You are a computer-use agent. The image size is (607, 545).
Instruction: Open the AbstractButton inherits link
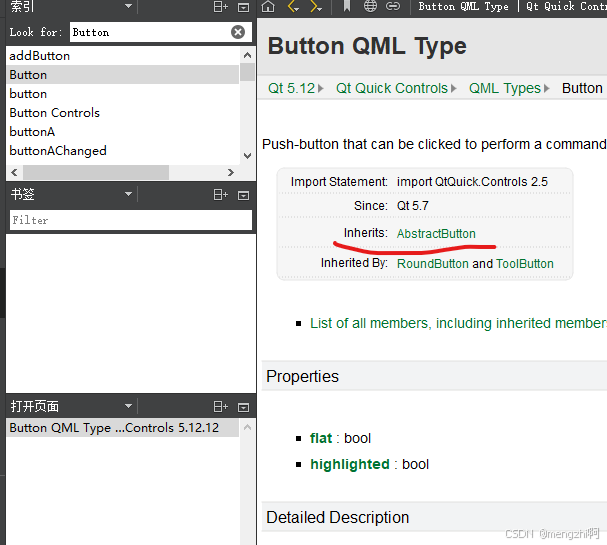pos(436,233)
